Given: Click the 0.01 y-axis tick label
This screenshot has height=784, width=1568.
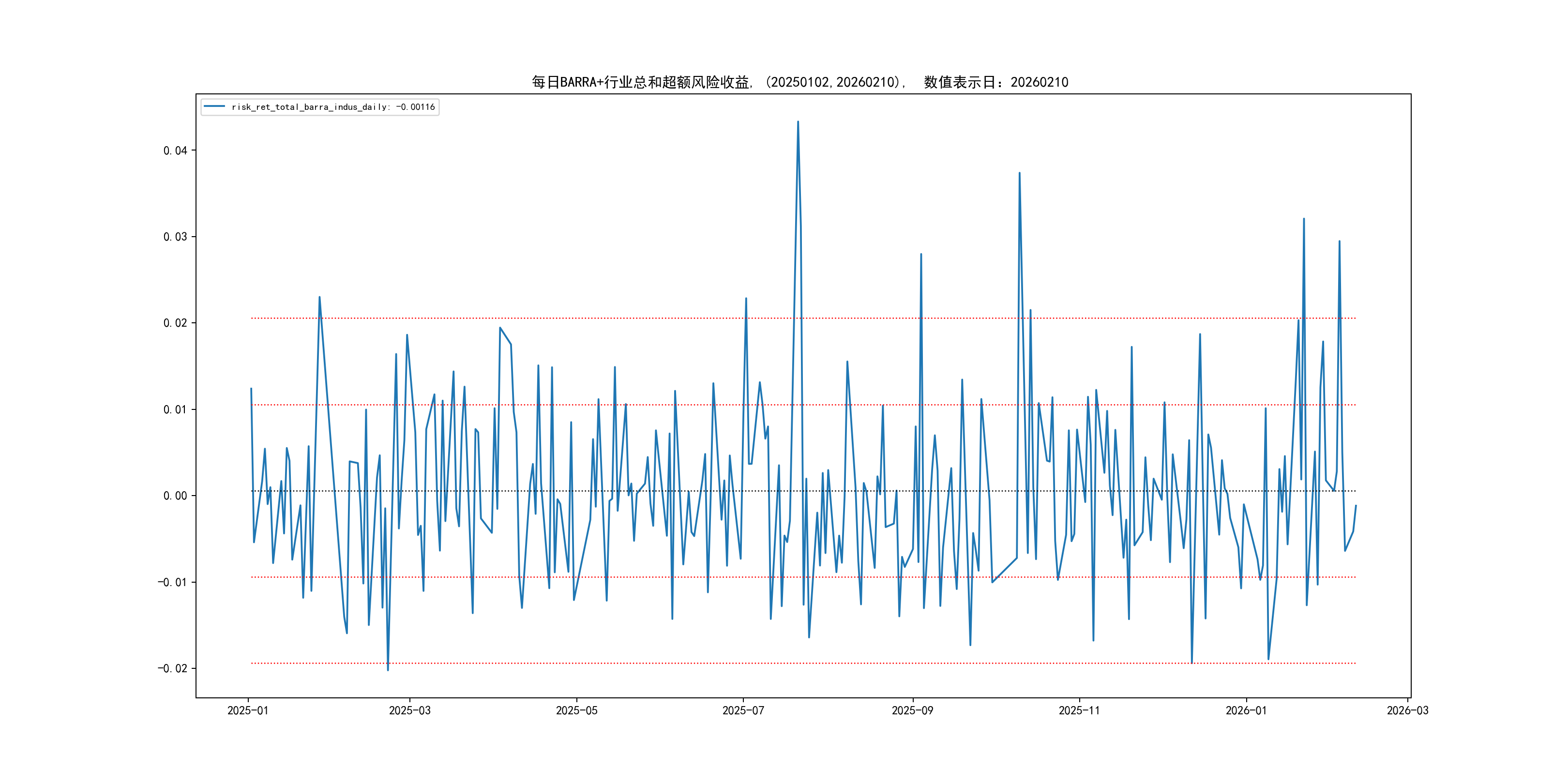Looking at the screenshot, I should (x=175, y=409).
